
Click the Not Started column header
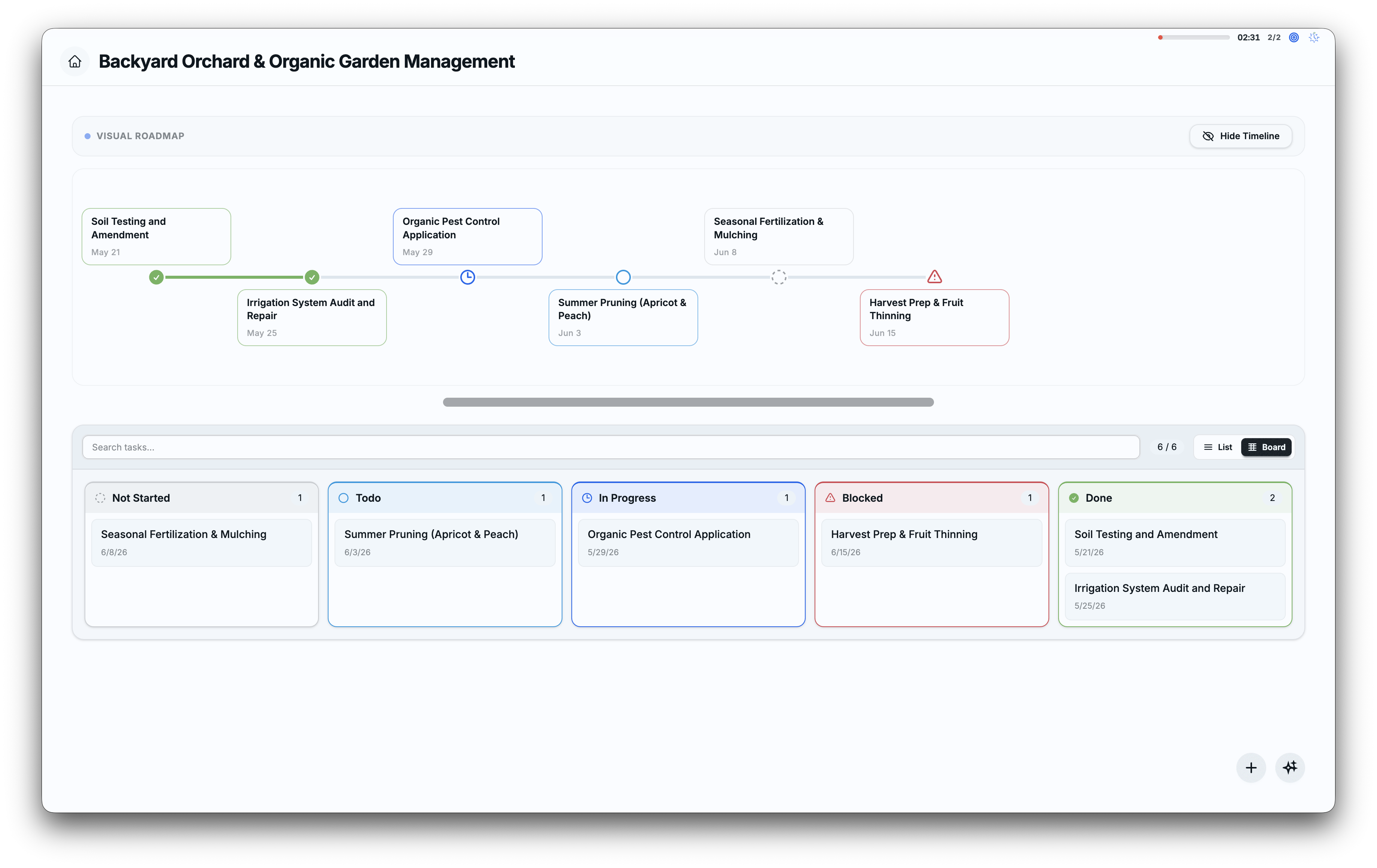coord(201,498)
